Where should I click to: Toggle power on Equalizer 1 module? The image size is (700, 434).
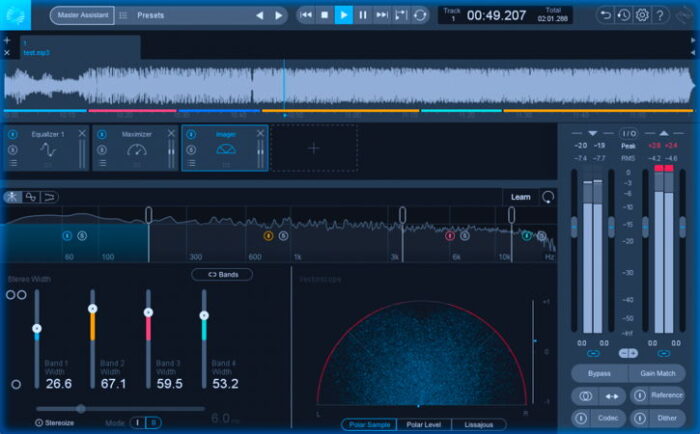(x=13, y=133)
